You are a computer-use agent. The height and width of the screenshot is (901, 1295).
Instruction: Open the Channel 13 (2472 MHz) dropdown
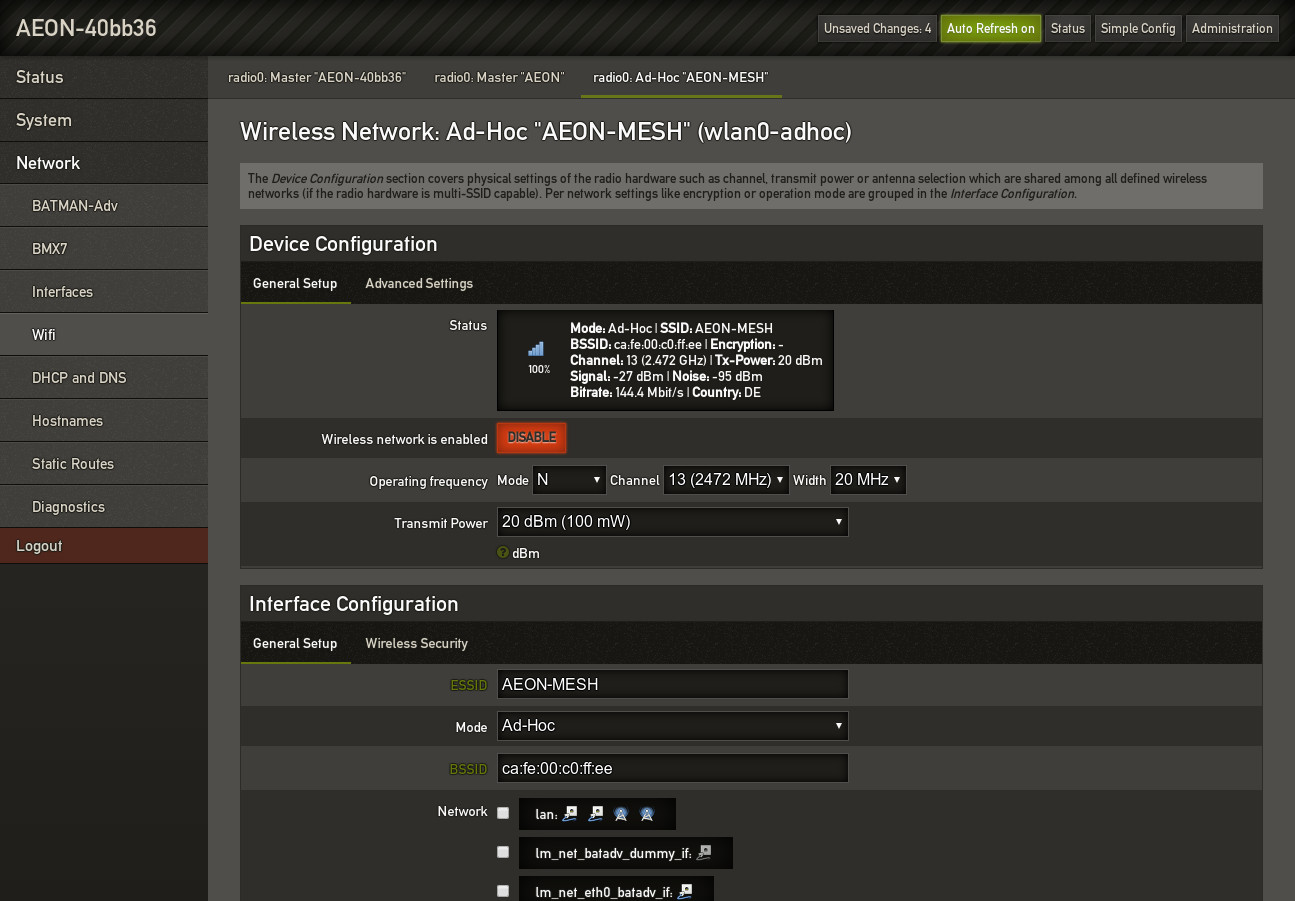click(x=726, y=480)
